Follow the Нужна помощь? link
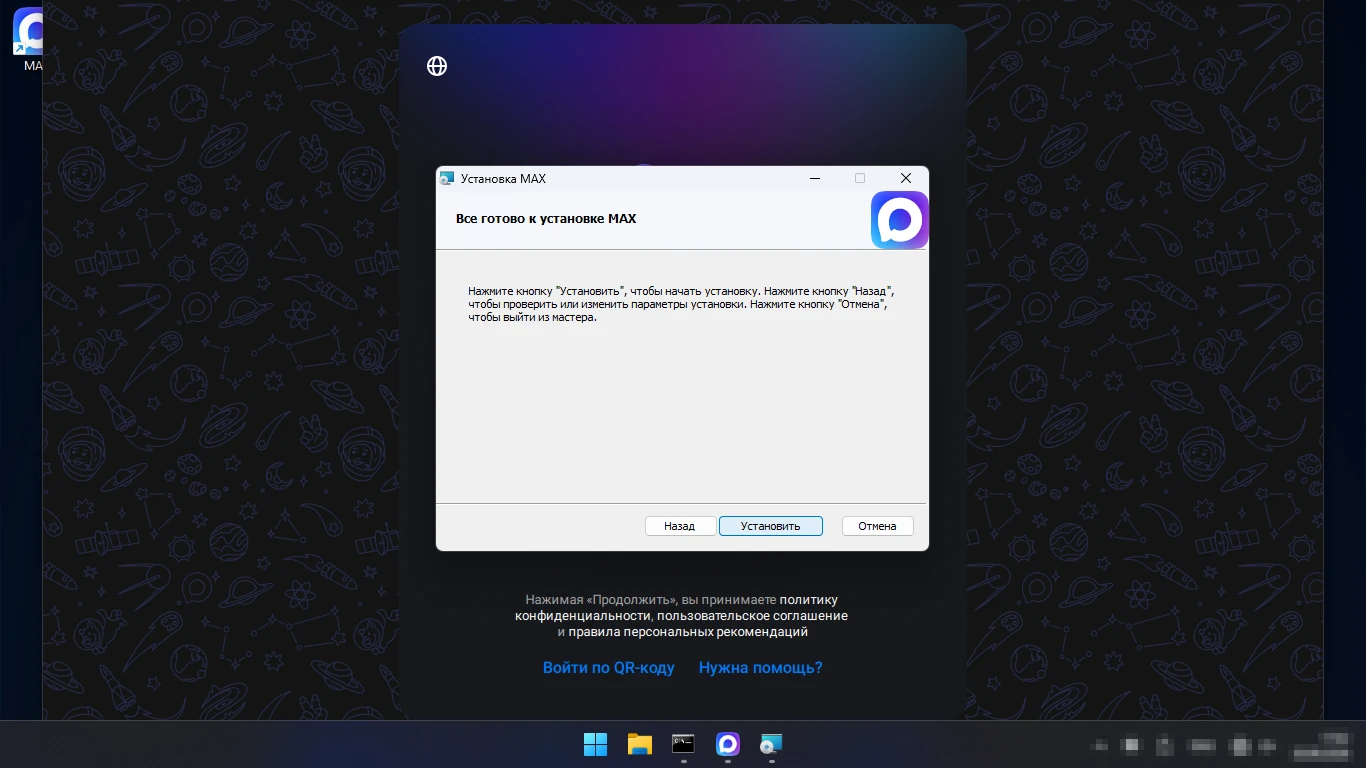The height and width of the screenshot is (768, 1366). pos(761,667)
